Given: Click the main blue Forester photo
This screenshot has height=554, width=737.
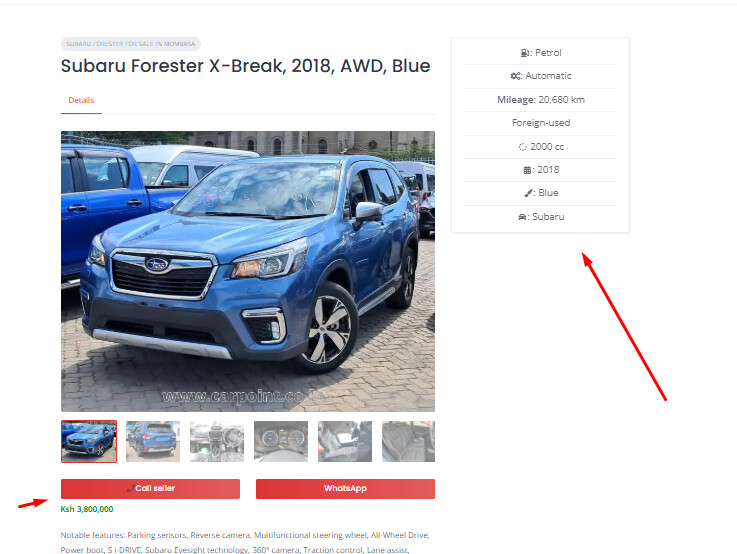Looking at the screenshot, I should pos(248,272).
